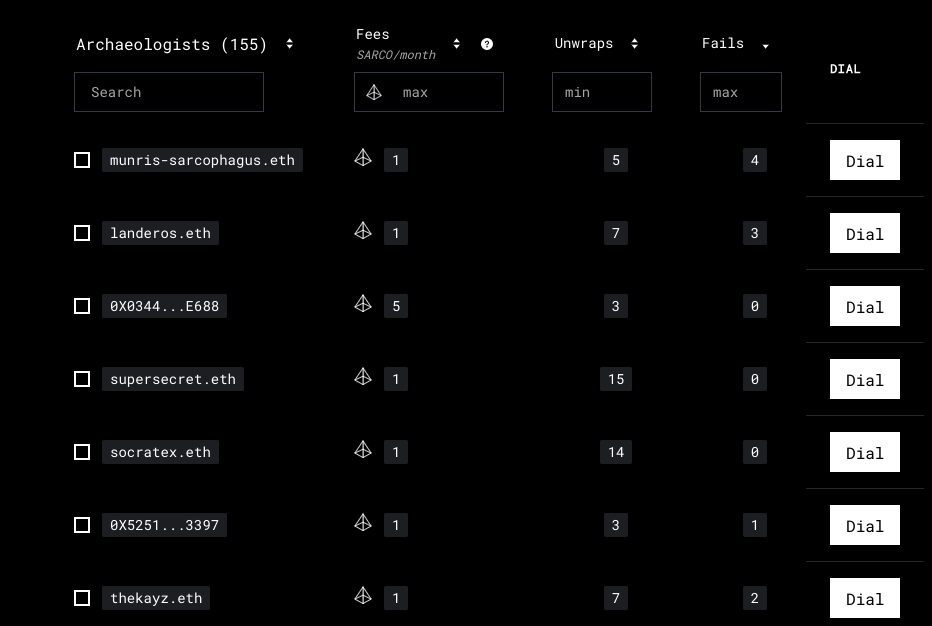This screenshot has height=626, width=932.
Task: Select the checkbox for munris-sarcophagus.eth
Action: 82,160
